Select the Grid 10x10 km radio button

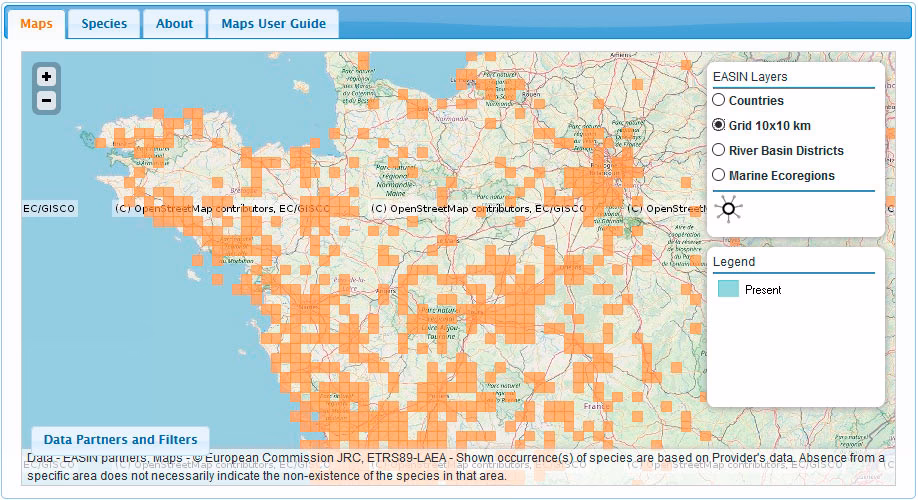pos(719,125)
